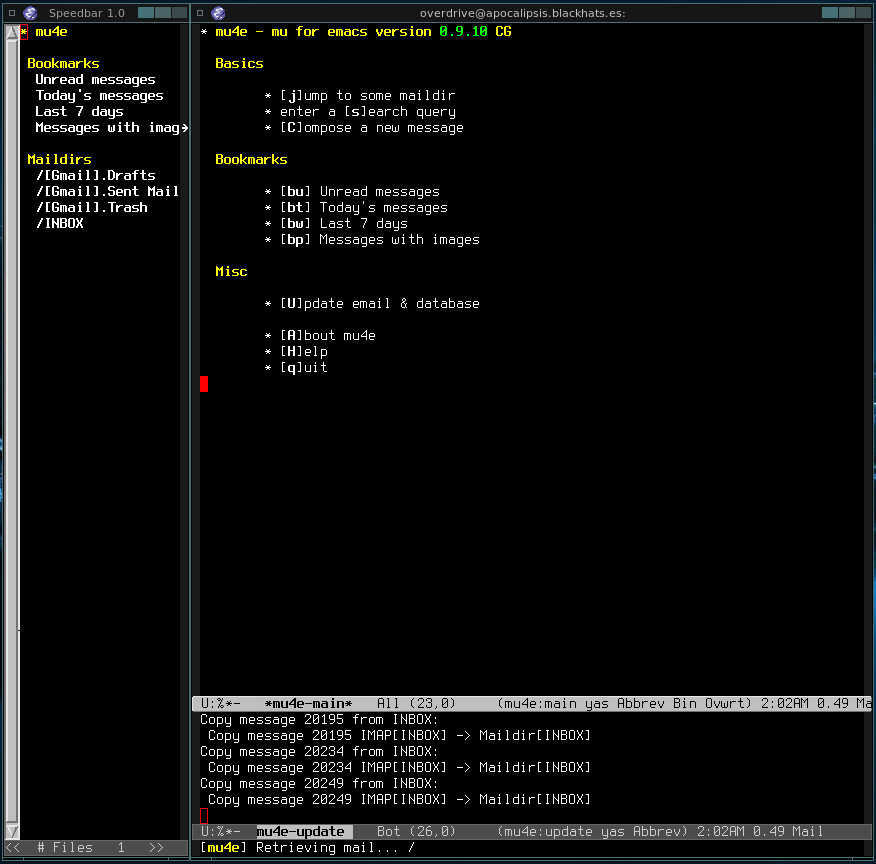This screenshot has height=864, width=876.
Task: Click the Speedbar vertical scrollbar track
Action: 12,430
